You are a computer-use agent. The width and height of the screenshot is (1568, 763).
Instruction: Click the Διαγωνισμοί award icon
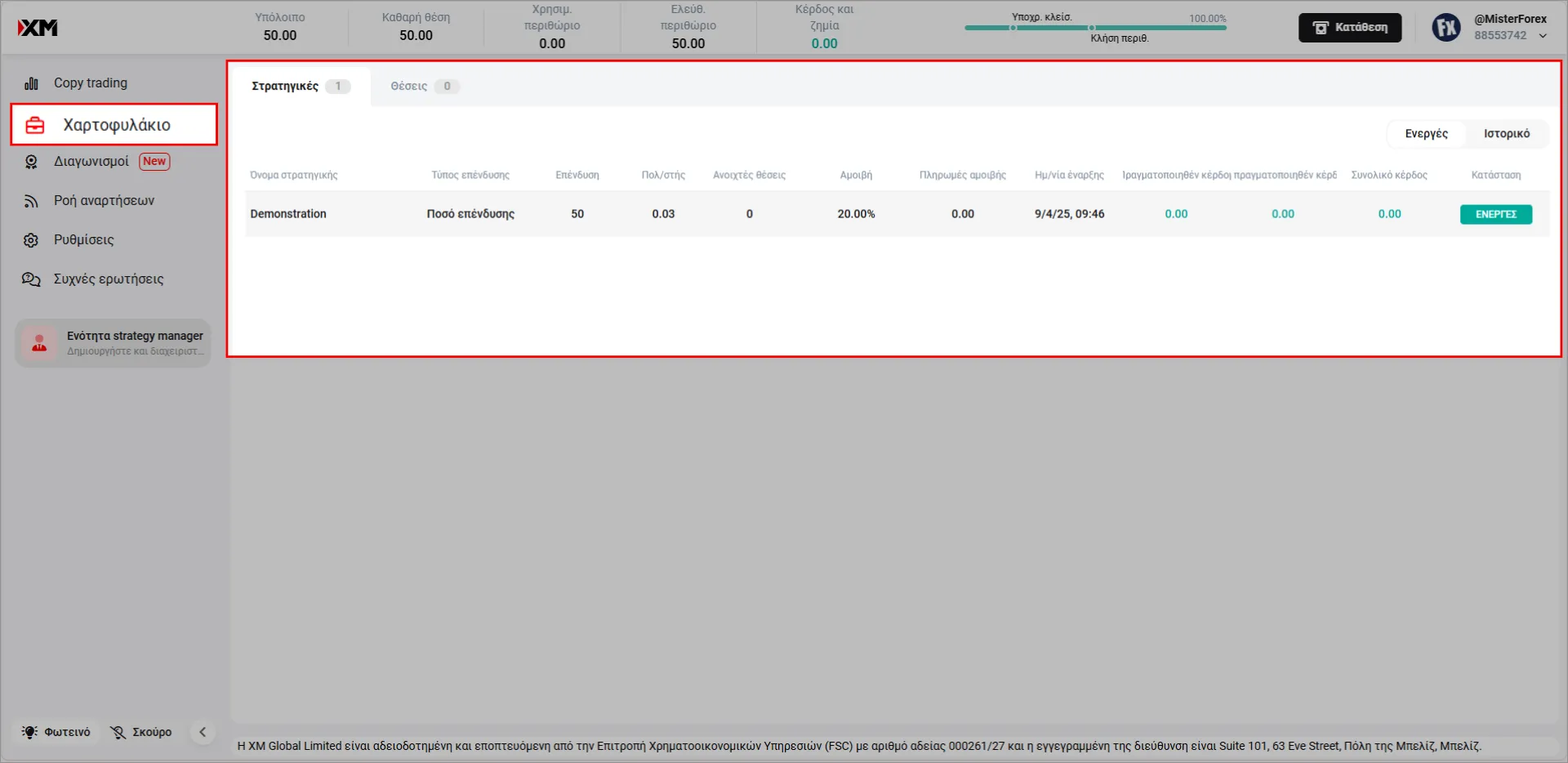click(31, 162)
